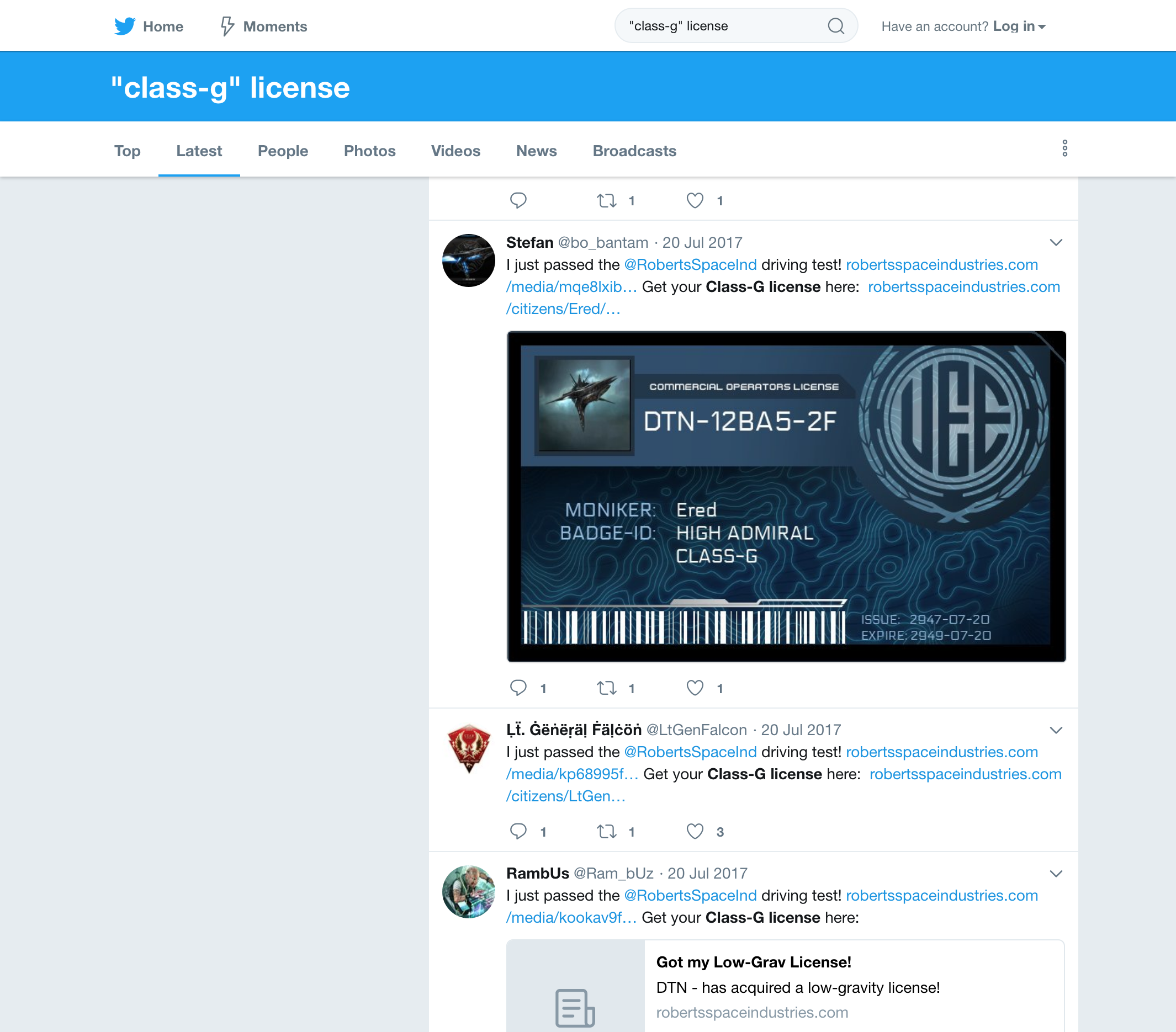
Task: Expand Stefan's tweet dropdown chevron
Action: pyautogui.click(x=1056, y=242)
